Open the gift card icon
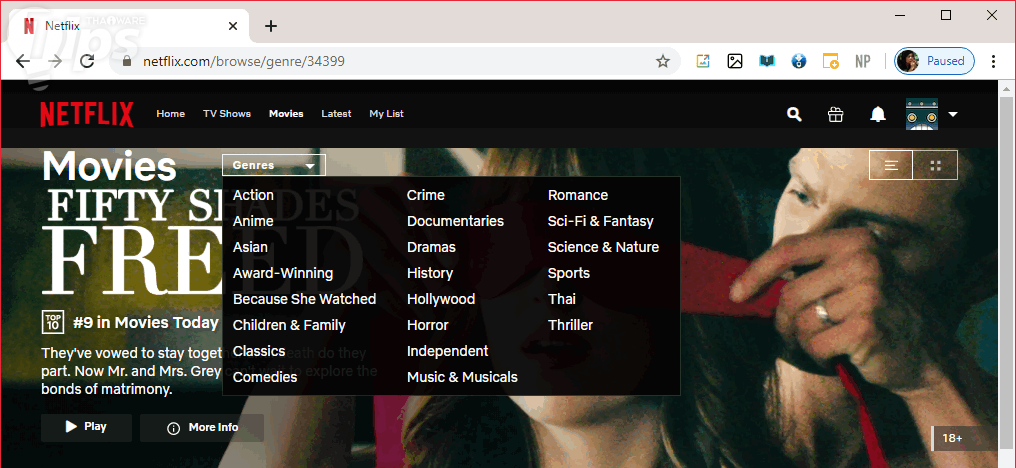 click(835, 114)
